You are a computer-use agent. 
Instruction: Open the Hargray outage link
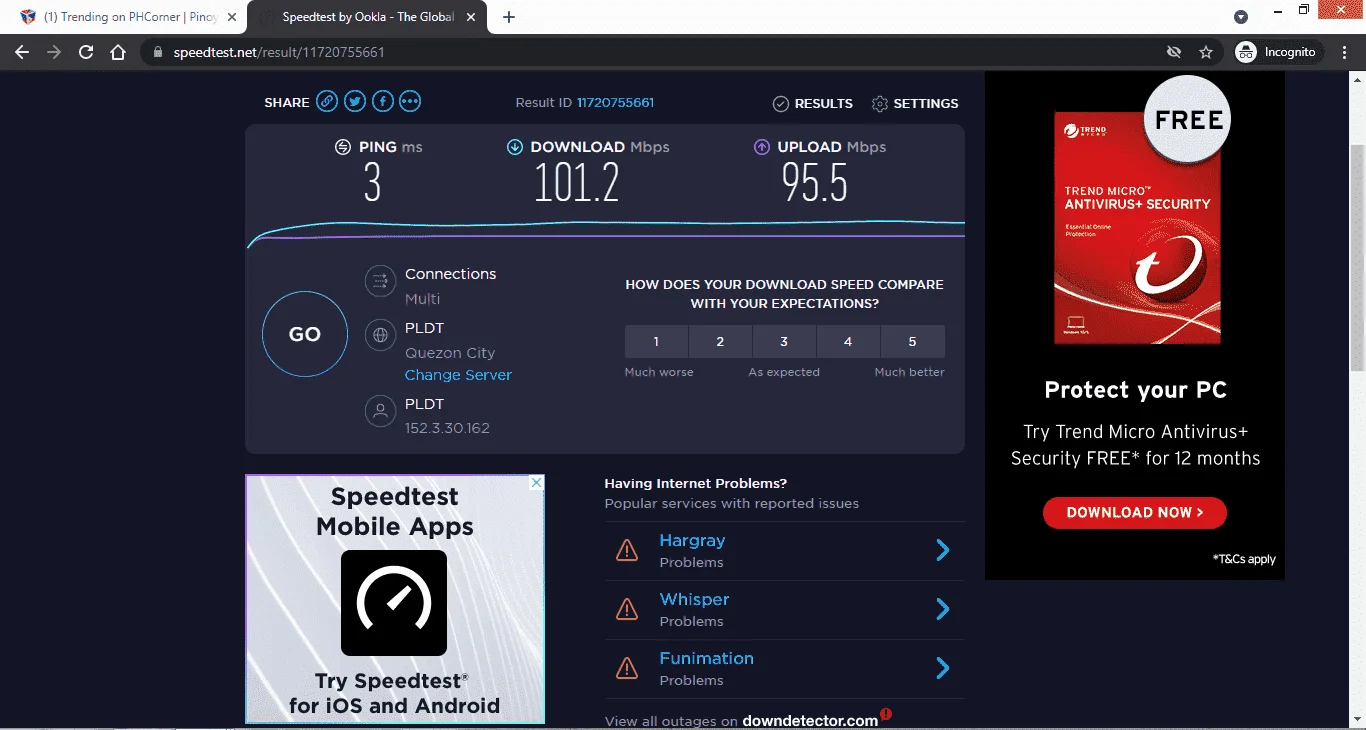coord(692,540)
